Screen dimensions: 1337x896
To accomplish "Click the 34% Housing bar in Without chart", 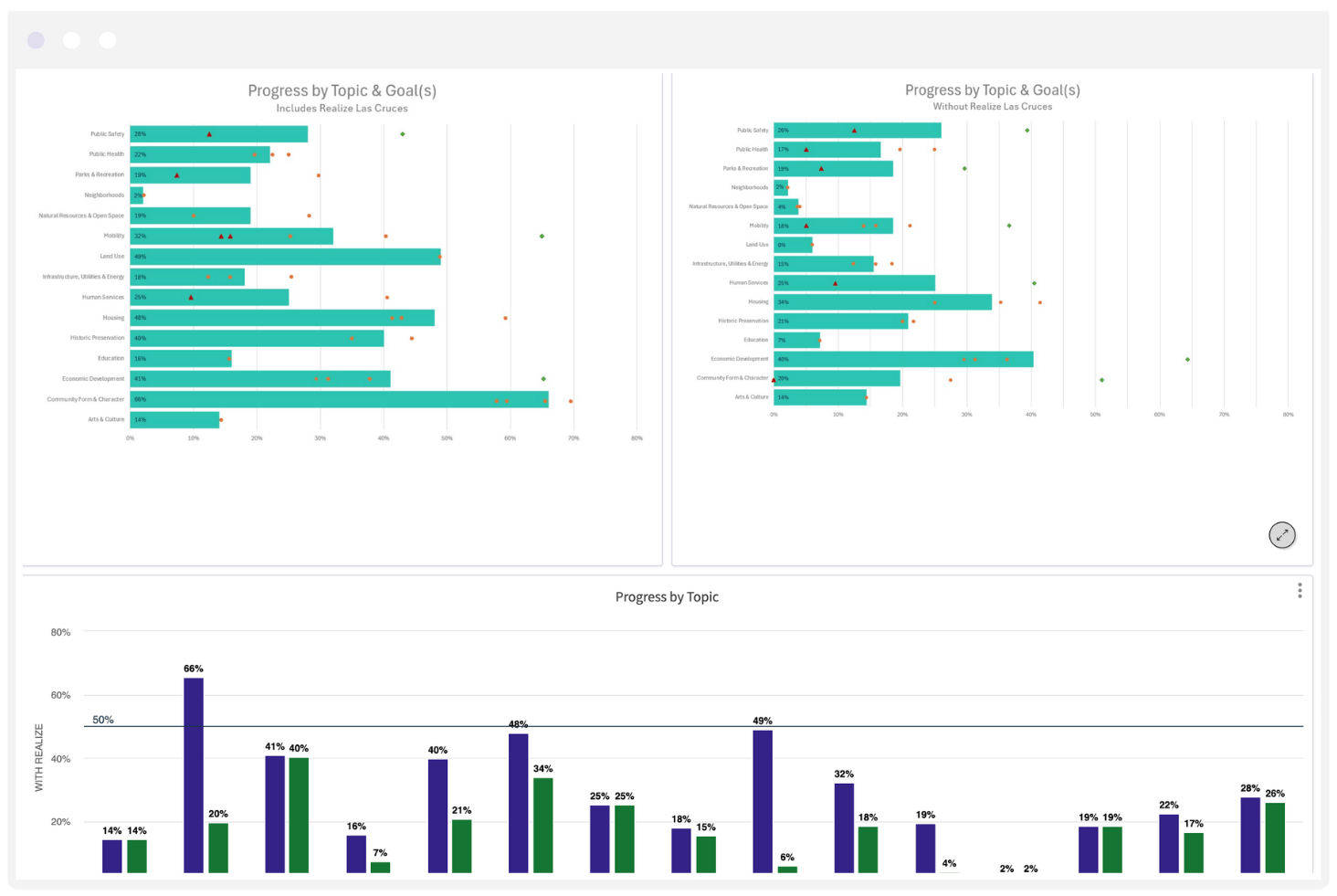I will point(882,302).
